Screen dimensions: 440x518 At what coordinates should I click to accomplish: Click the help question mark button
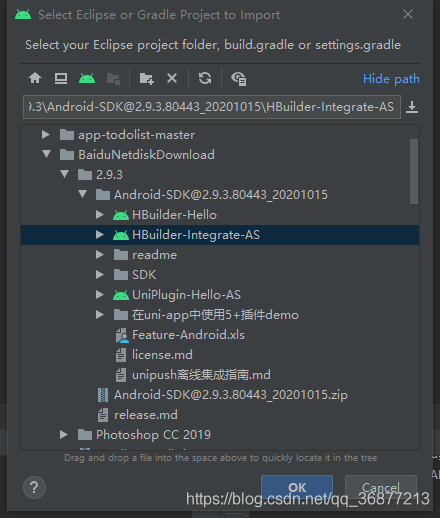(x=34, y=488)
